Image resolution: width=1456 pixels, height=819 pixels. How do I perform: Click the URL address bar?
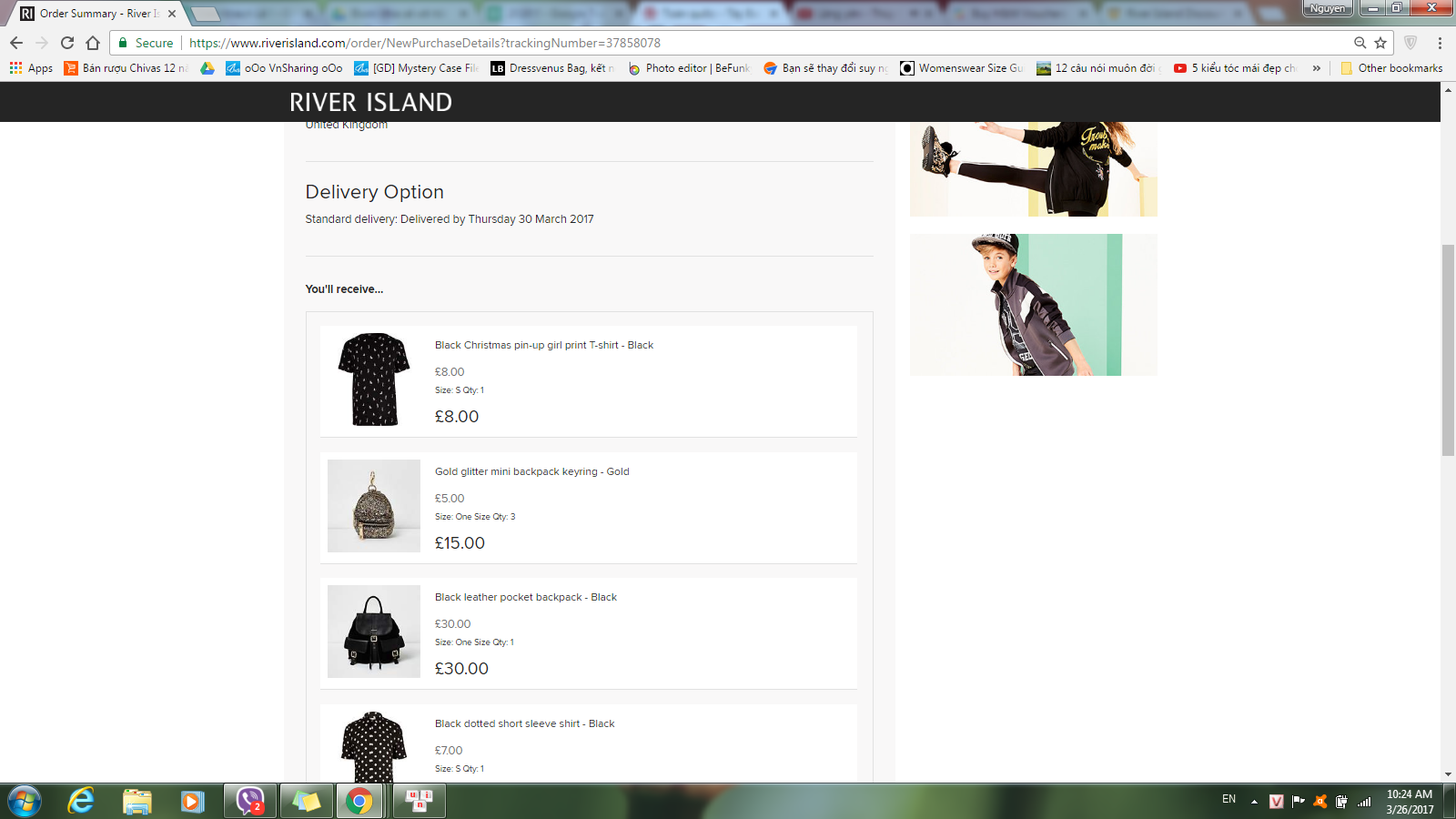pos(728,43)
